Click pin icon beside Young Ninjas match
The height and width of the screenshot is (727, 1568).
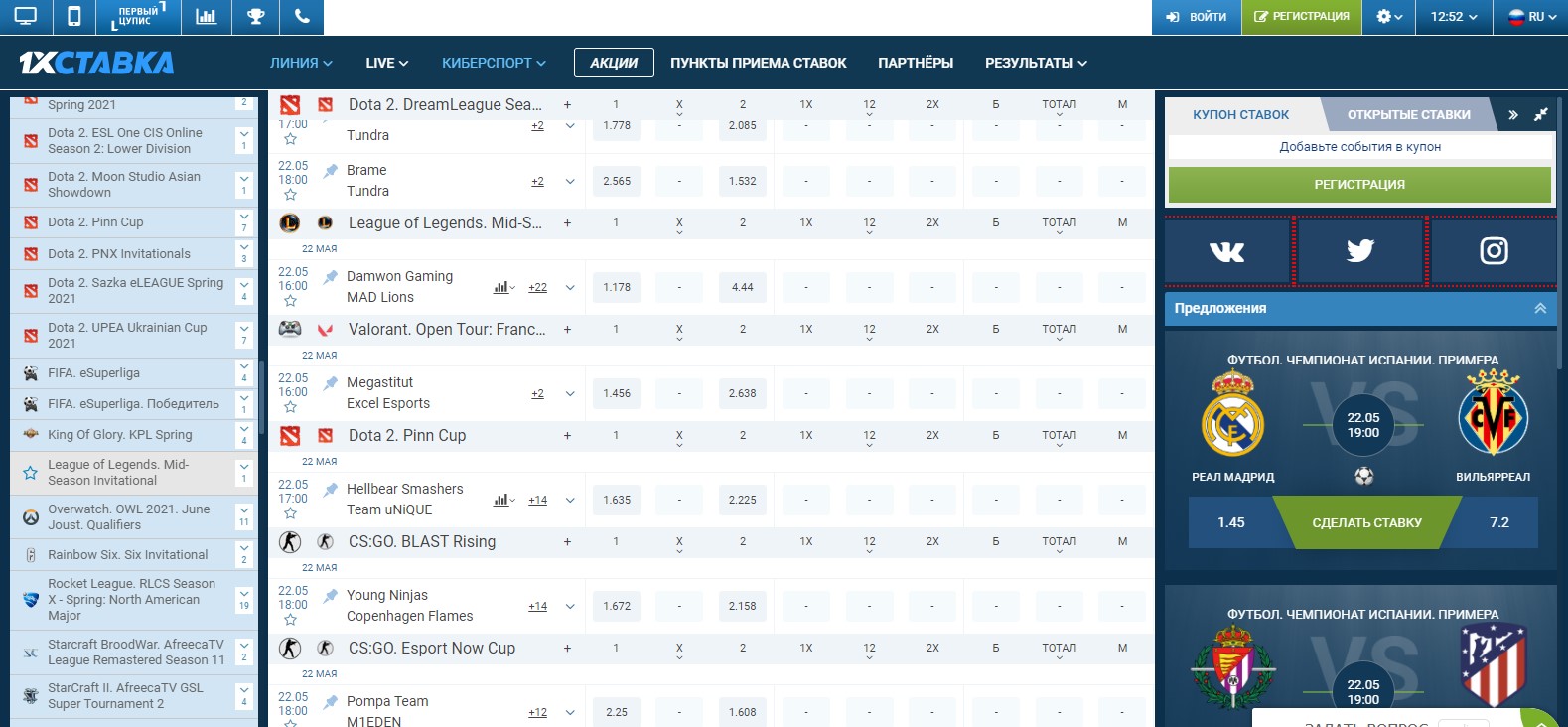[x=331, y=596]
